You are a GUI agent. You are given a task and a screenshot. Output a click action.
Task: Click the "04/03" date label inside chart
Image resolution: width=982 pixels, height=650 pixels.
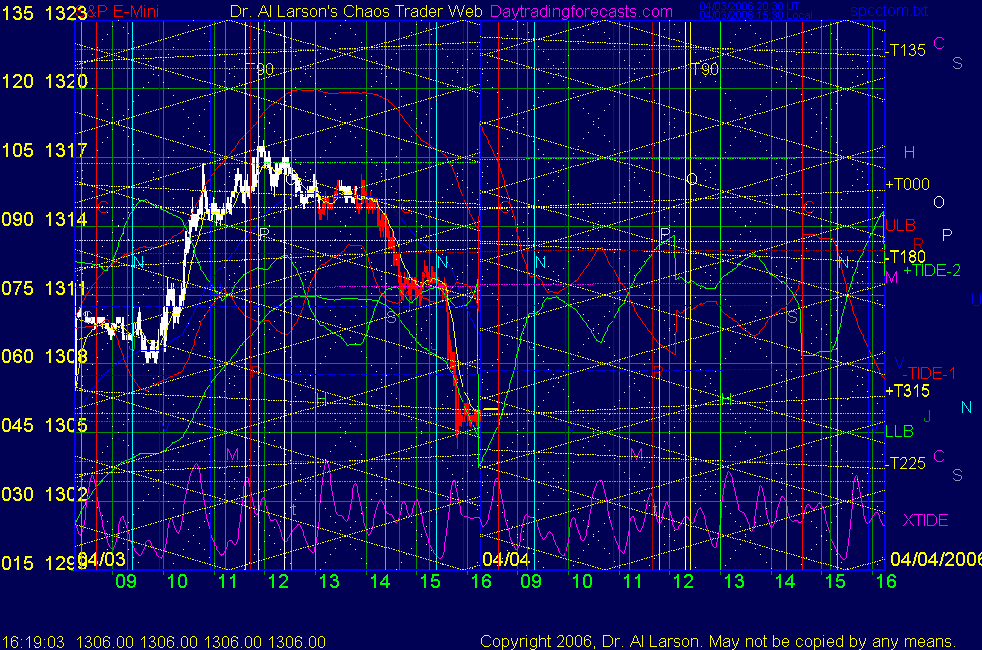tap(101, 559)
